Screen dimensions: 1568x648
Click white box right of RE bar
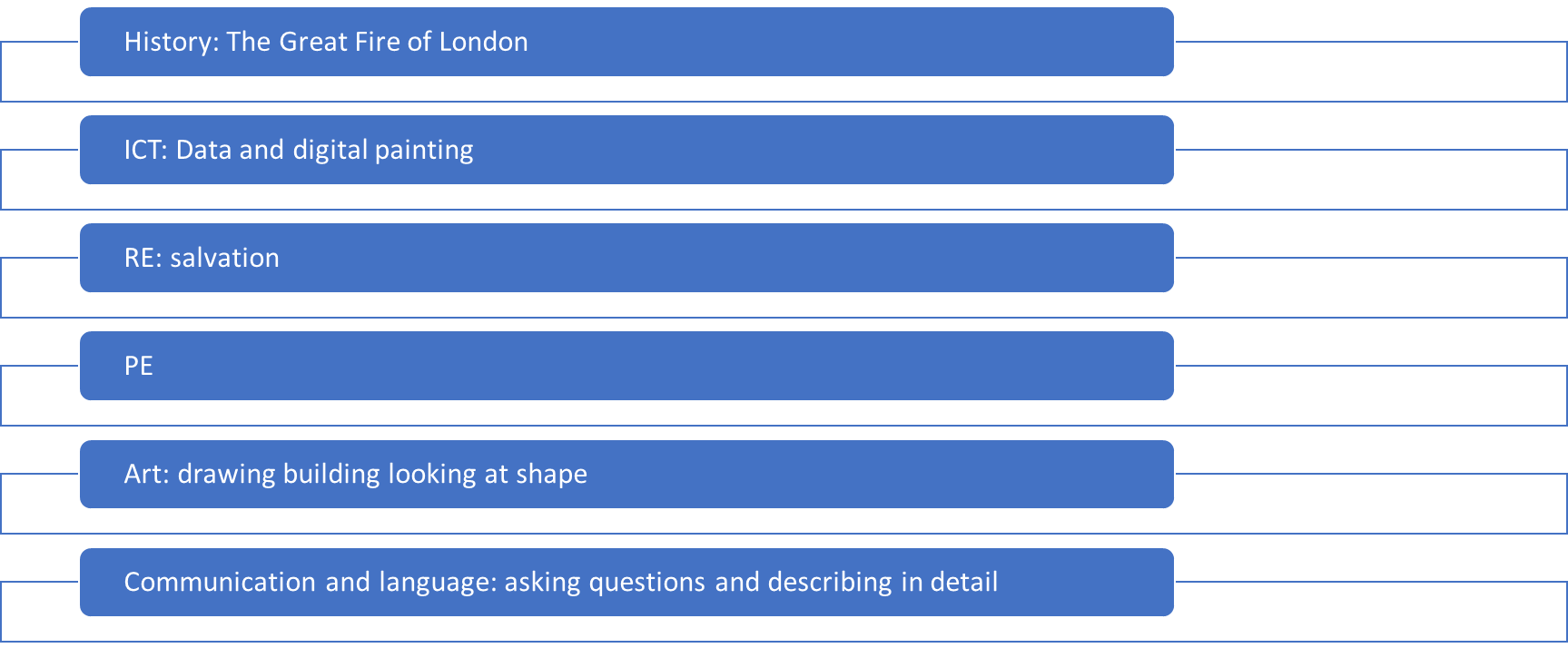(1371, 288)
